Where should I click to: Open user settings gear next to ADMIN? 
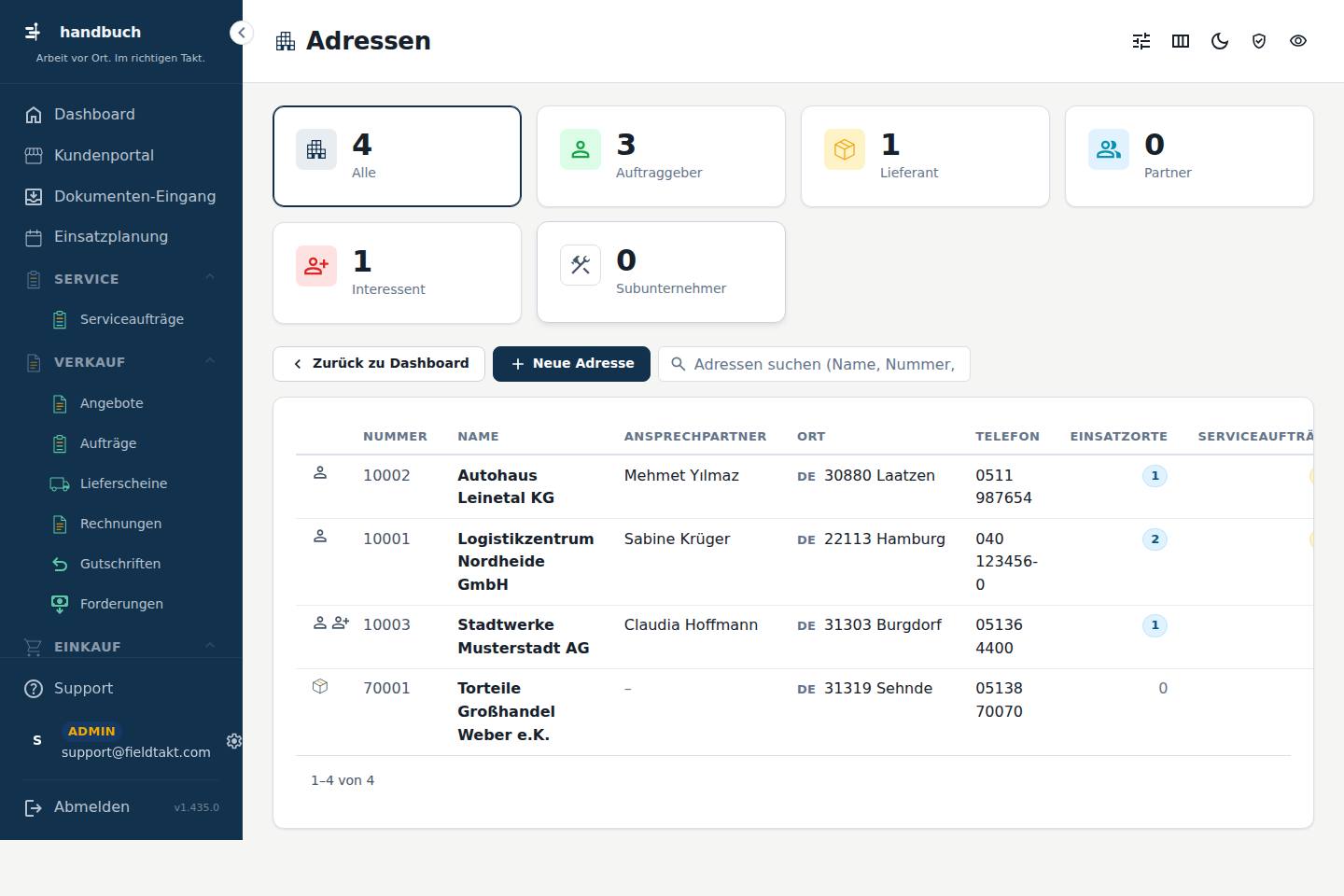coord(234,740)
